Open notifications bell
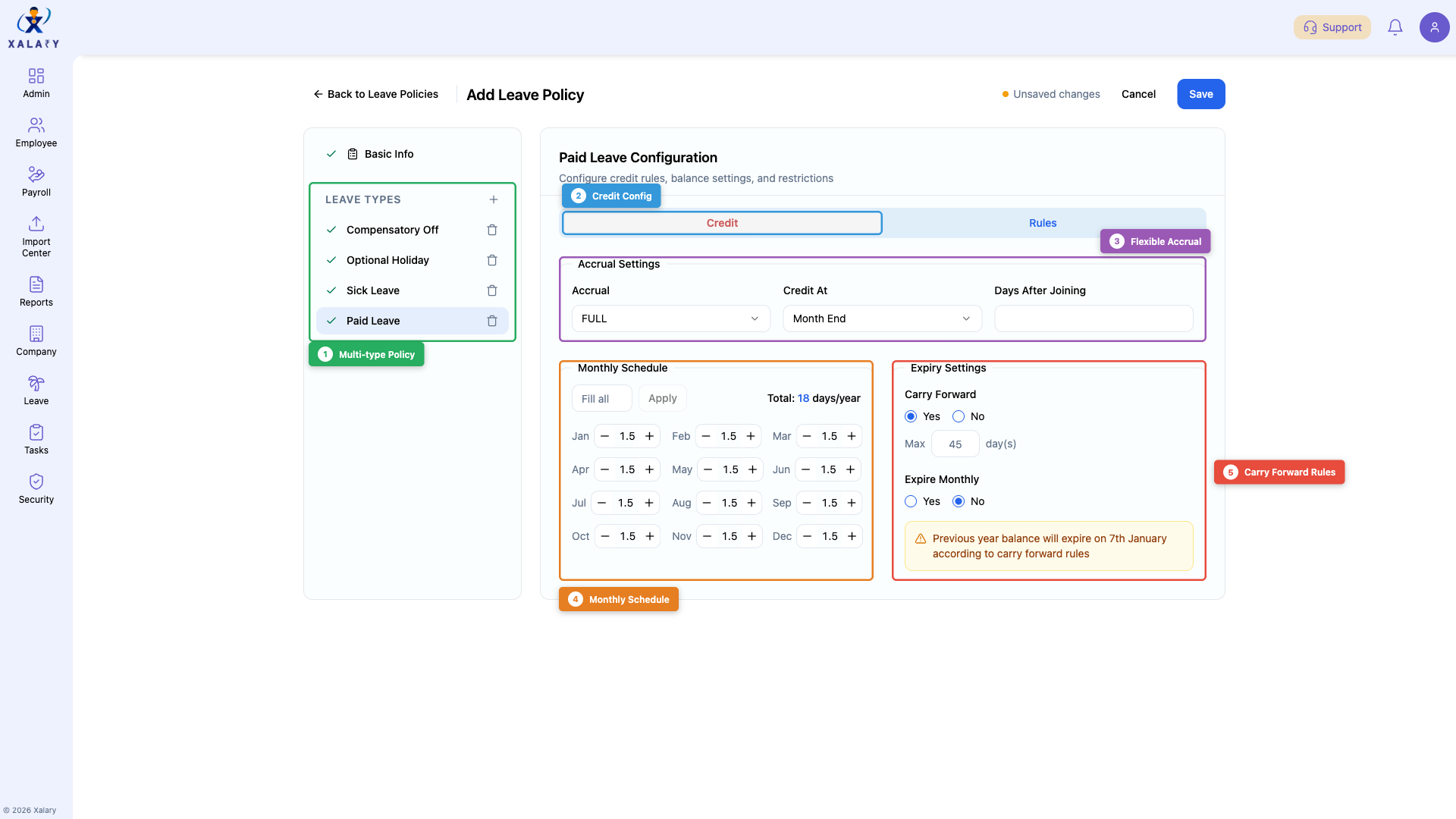The image size is (1456, 819). pos(1395,27)
